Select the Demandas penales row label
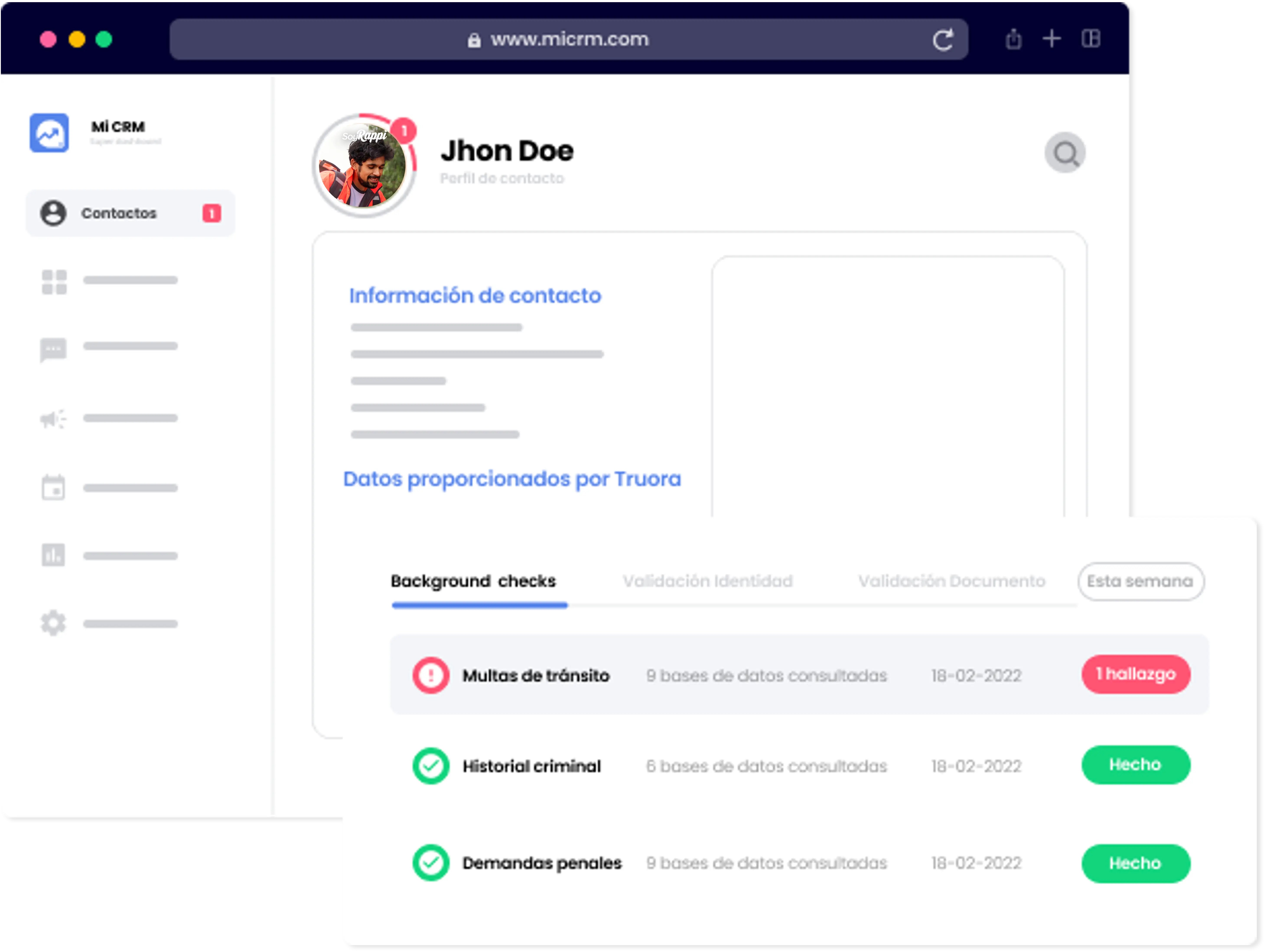Viewport: 1265px width, 952px height. pos(542,863)
